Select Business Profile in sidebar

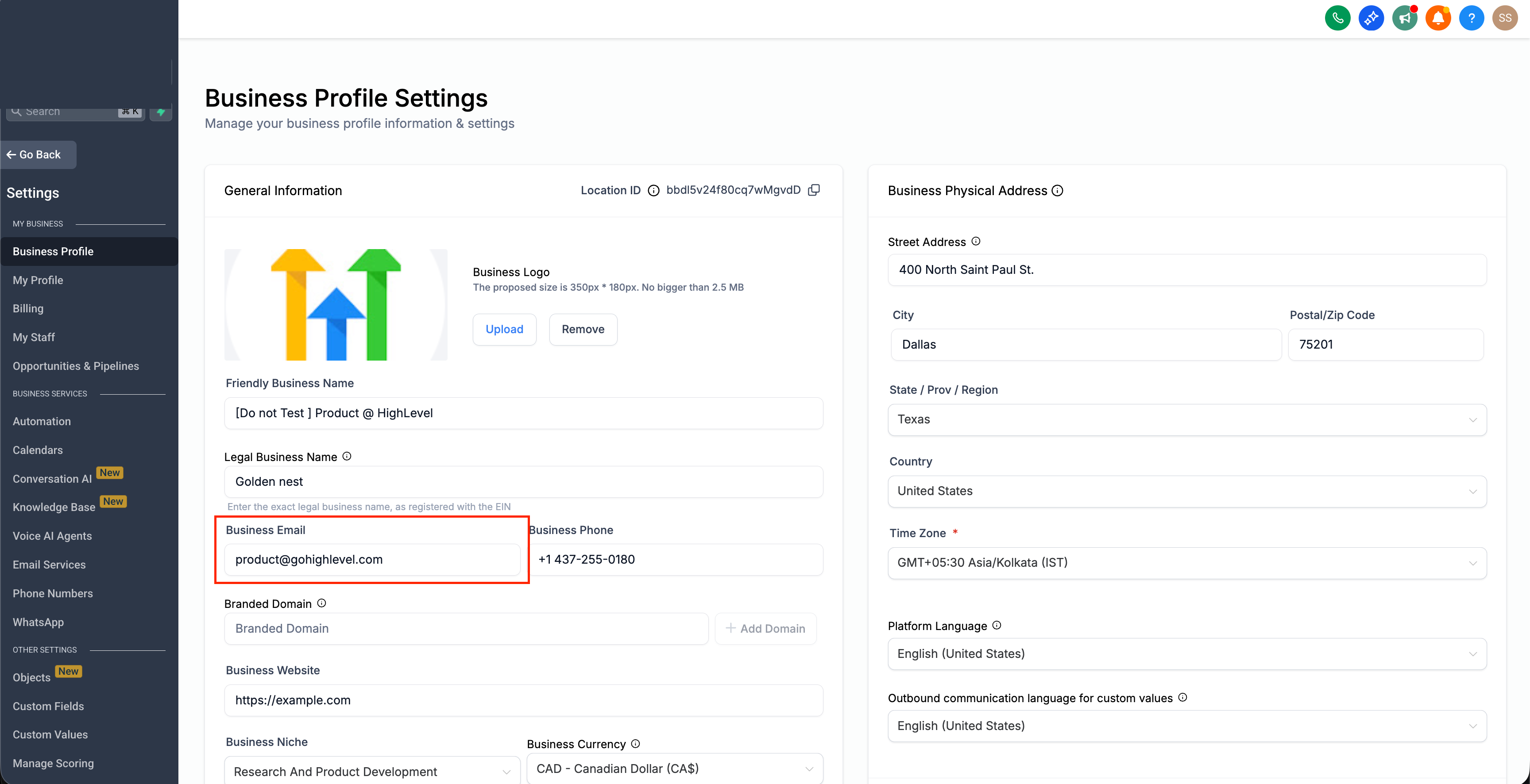tap(89, 252)
